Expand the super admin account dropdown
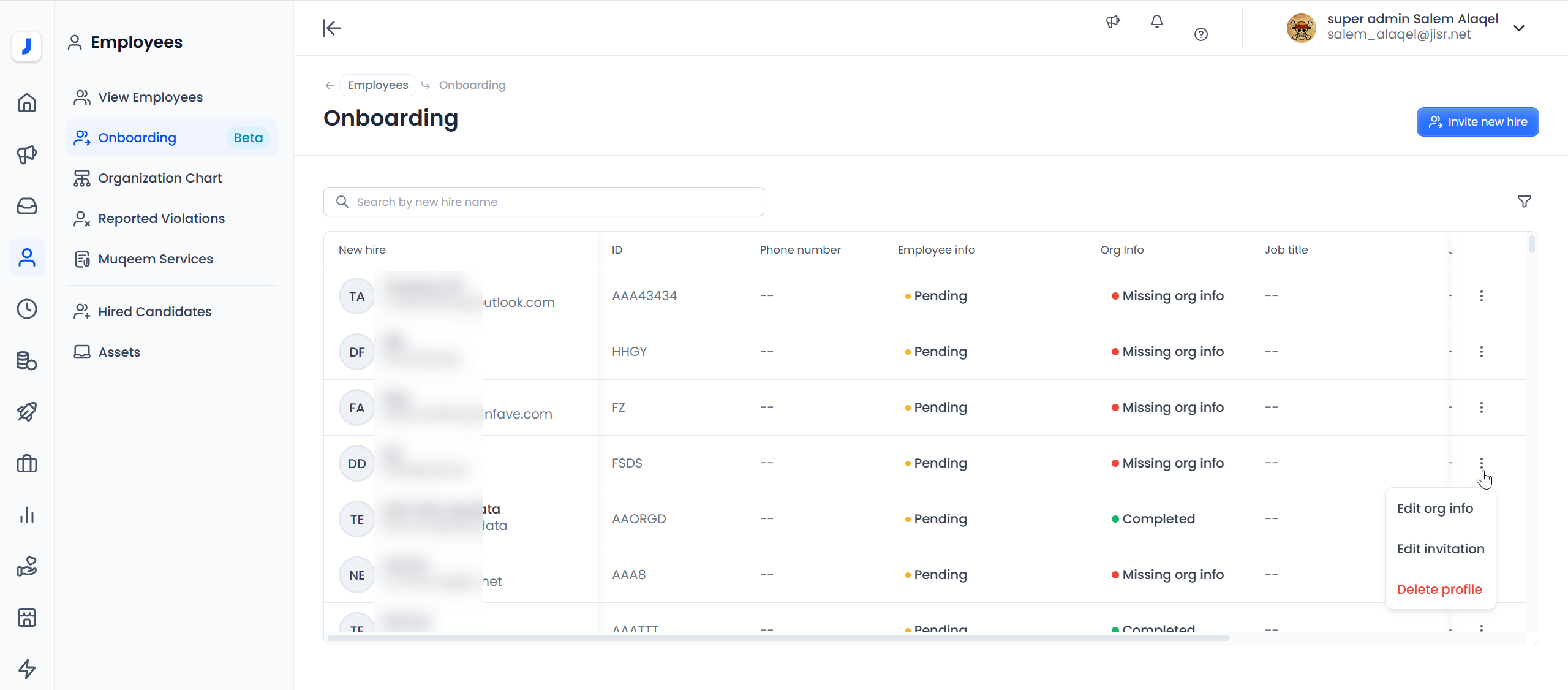Viewport: 1568px width, 690px height. (1519, 28)
